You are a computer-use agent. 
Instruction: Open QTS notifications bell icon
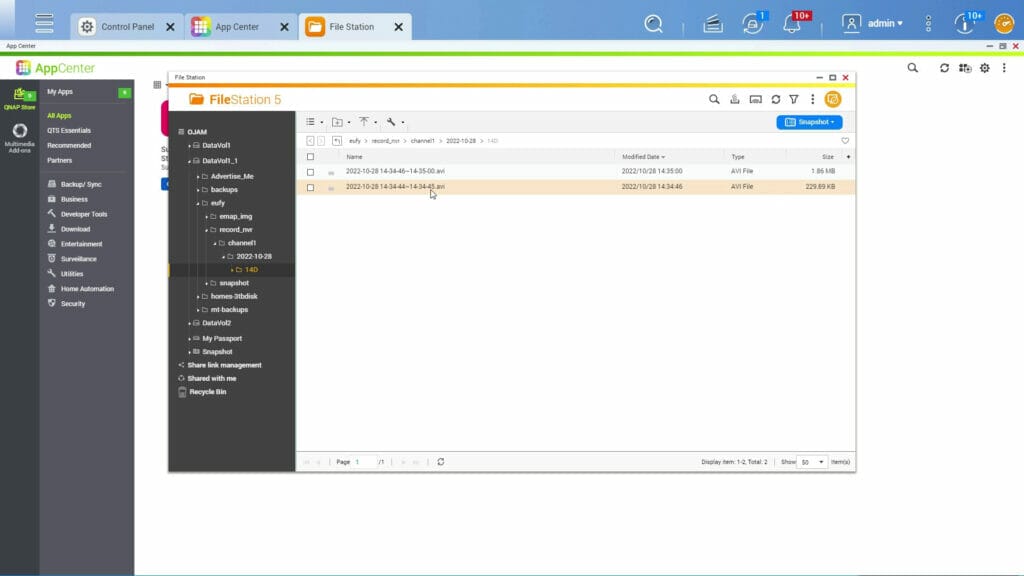[x=791, y=22]
